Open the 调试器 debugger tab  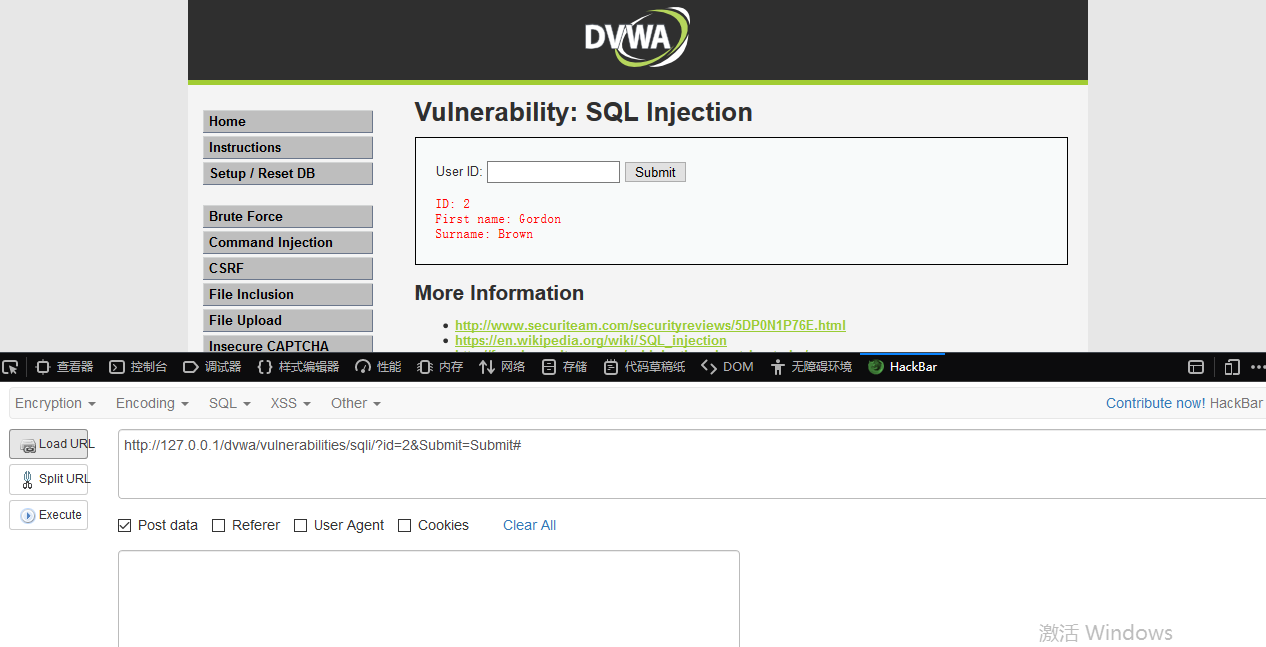coord(212,367)
